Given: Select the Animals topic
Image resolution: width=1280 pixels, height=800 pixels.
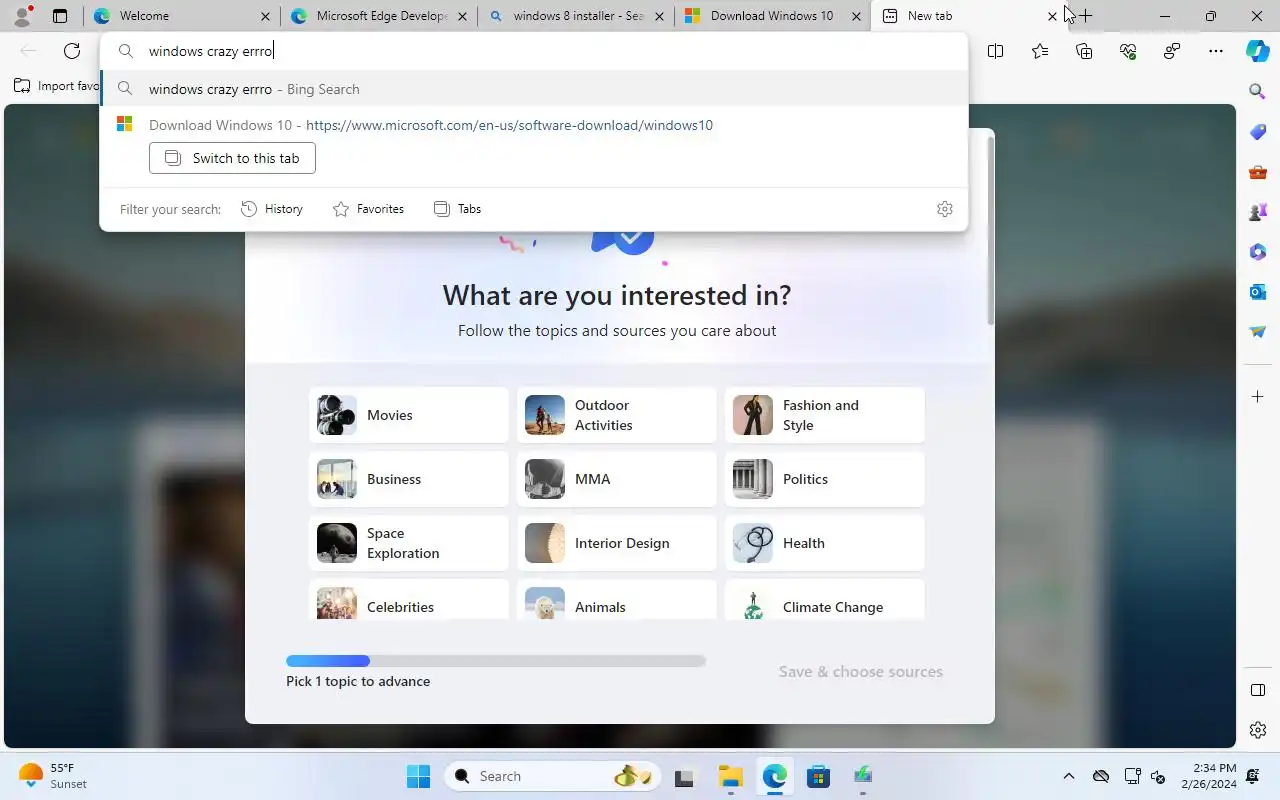Looking at the screenshot, I should (617, 600).
